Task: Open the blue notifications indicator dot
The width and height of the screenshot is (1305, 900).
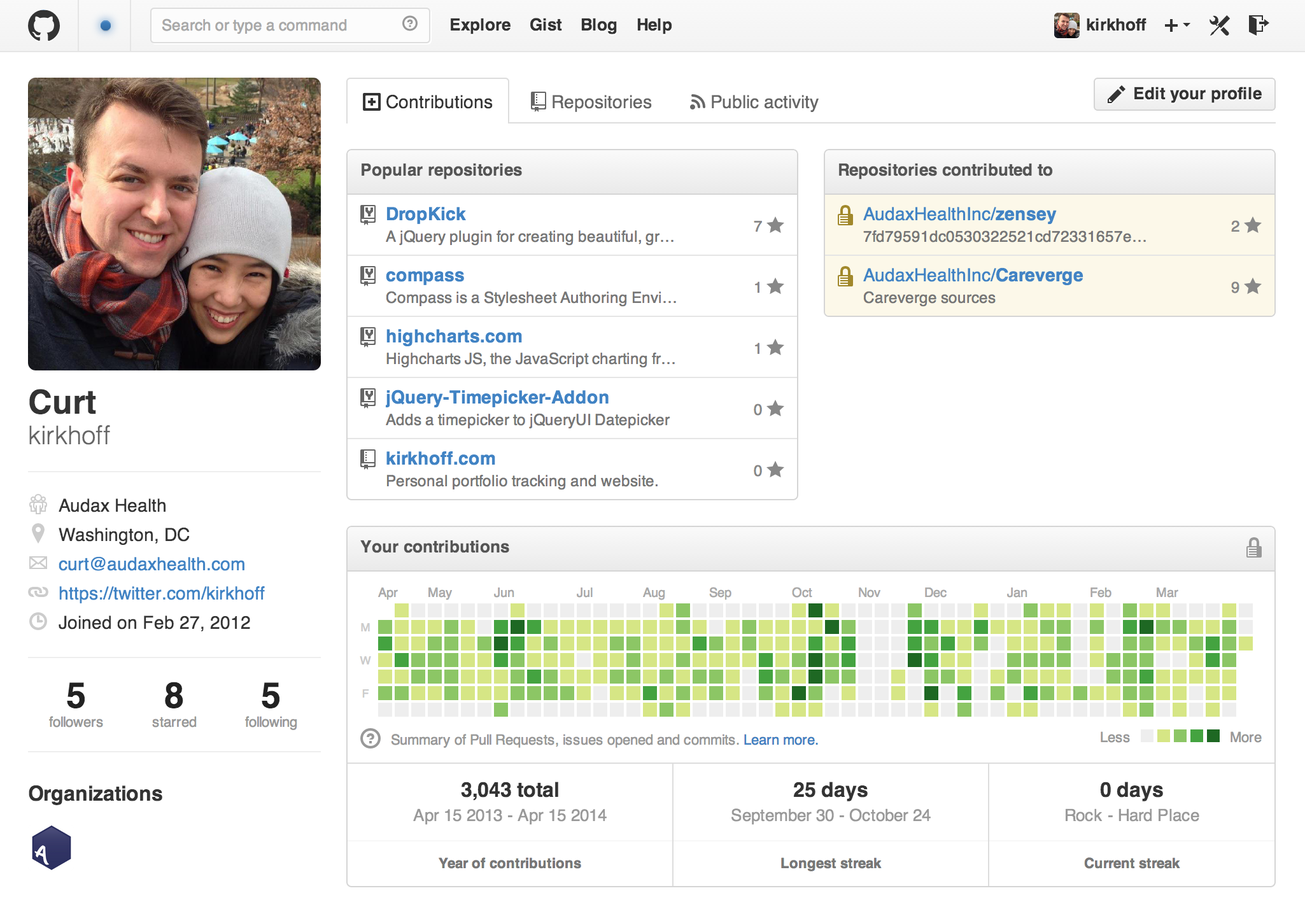Action: click(105, 25)
